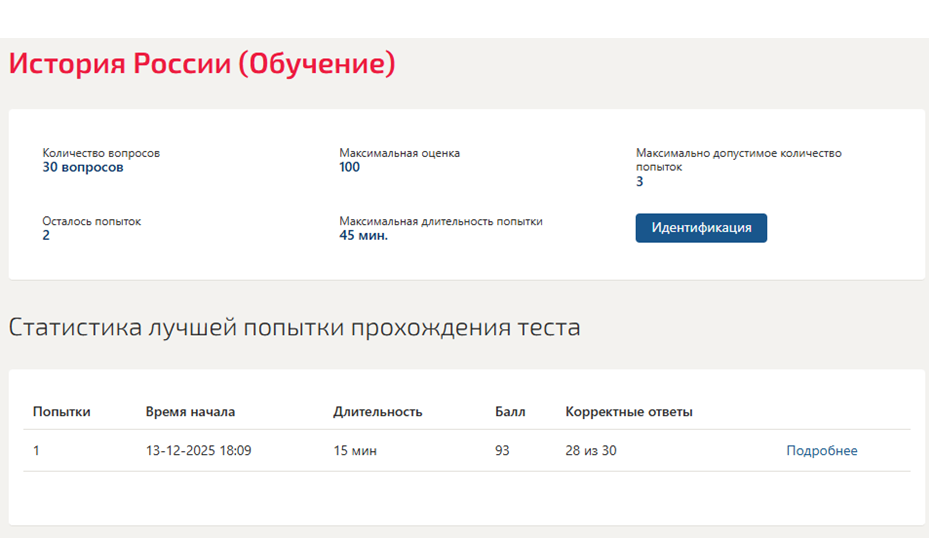
Task: Click the История России (Обучение) page title
Action: pyautogui.click(x=202, y=63)
